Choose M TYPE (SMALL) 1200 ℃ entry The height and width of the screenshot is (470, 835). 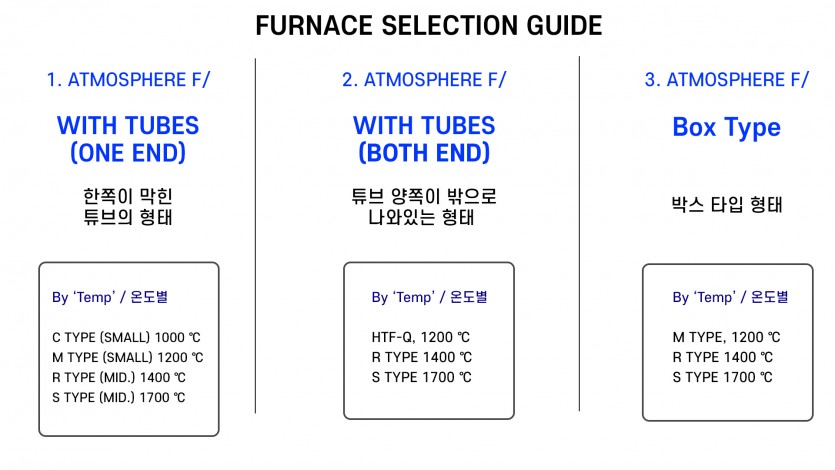[x=128, y=357]
